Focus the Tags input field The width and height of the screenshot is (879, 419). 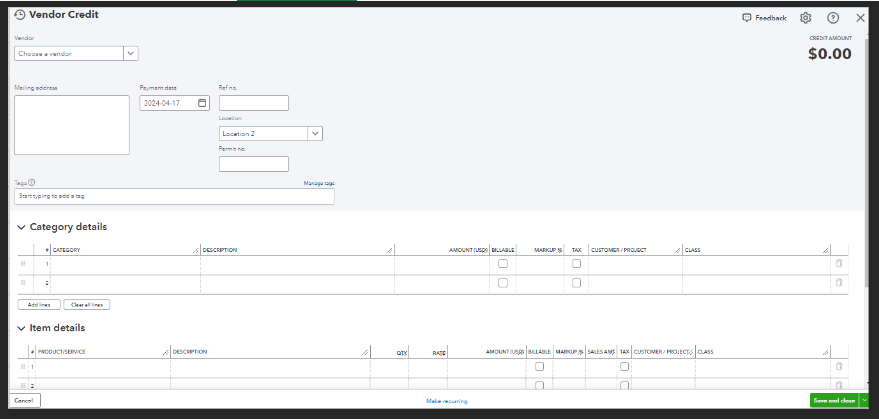coord(174,196)
